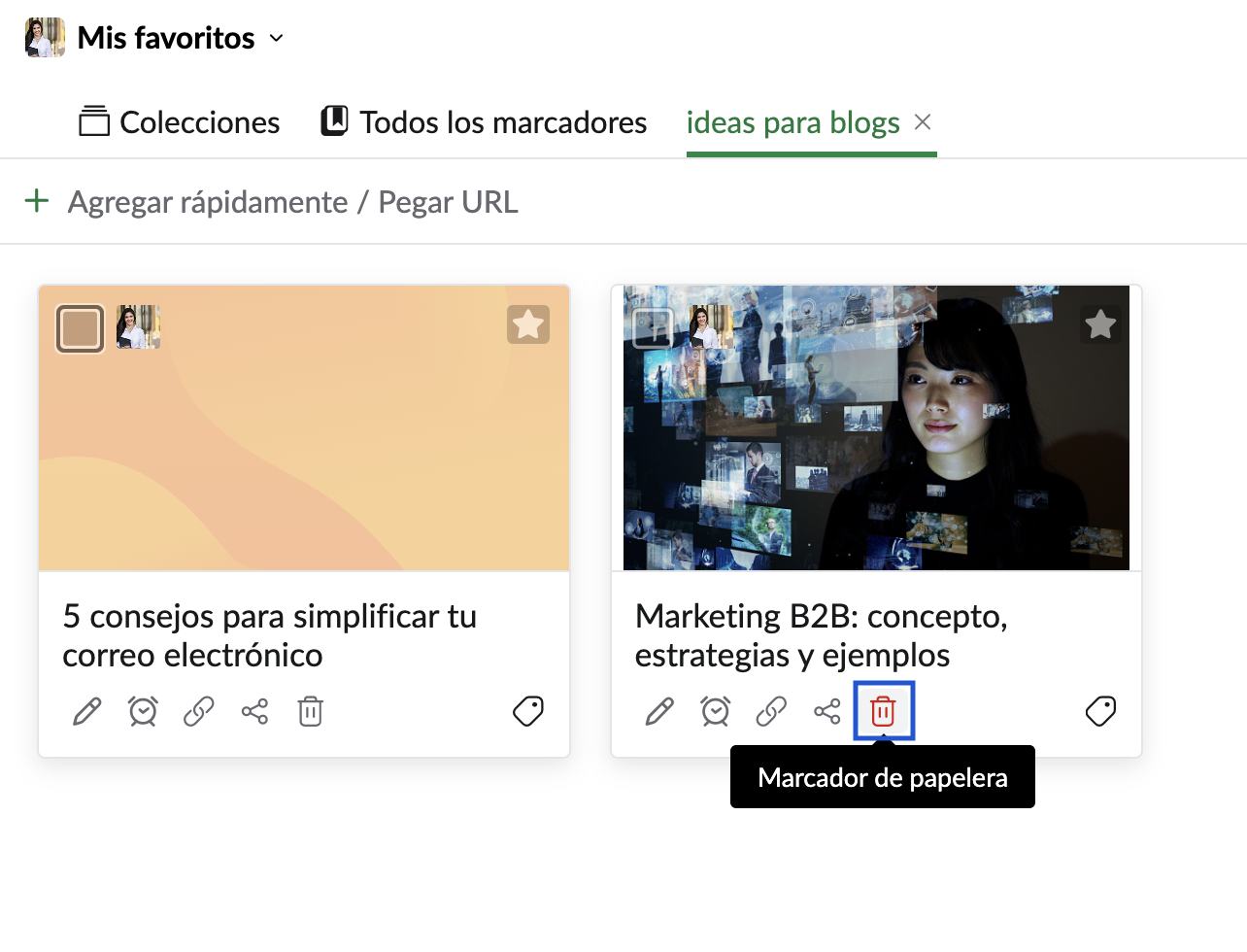The width and height of the screenshot is (1247, 952).
Task: Toggle favorite star on '5 consejos' card
Action: coord(528,324)
